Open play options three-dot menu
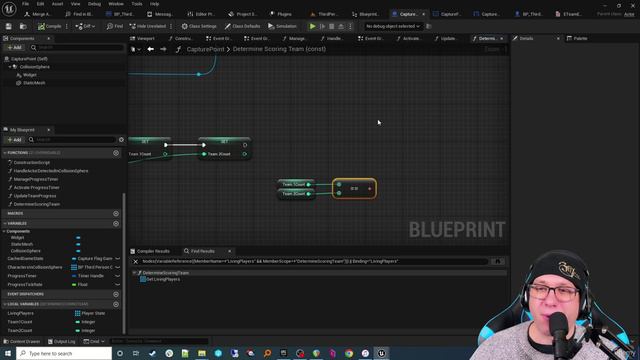 (x=350, y=26)
